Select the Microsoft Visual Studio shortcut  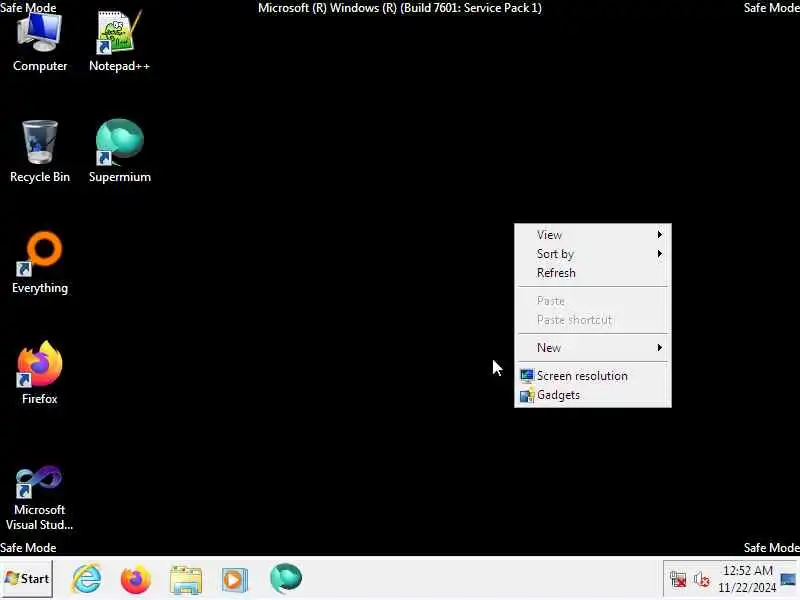tap(40, 498)
